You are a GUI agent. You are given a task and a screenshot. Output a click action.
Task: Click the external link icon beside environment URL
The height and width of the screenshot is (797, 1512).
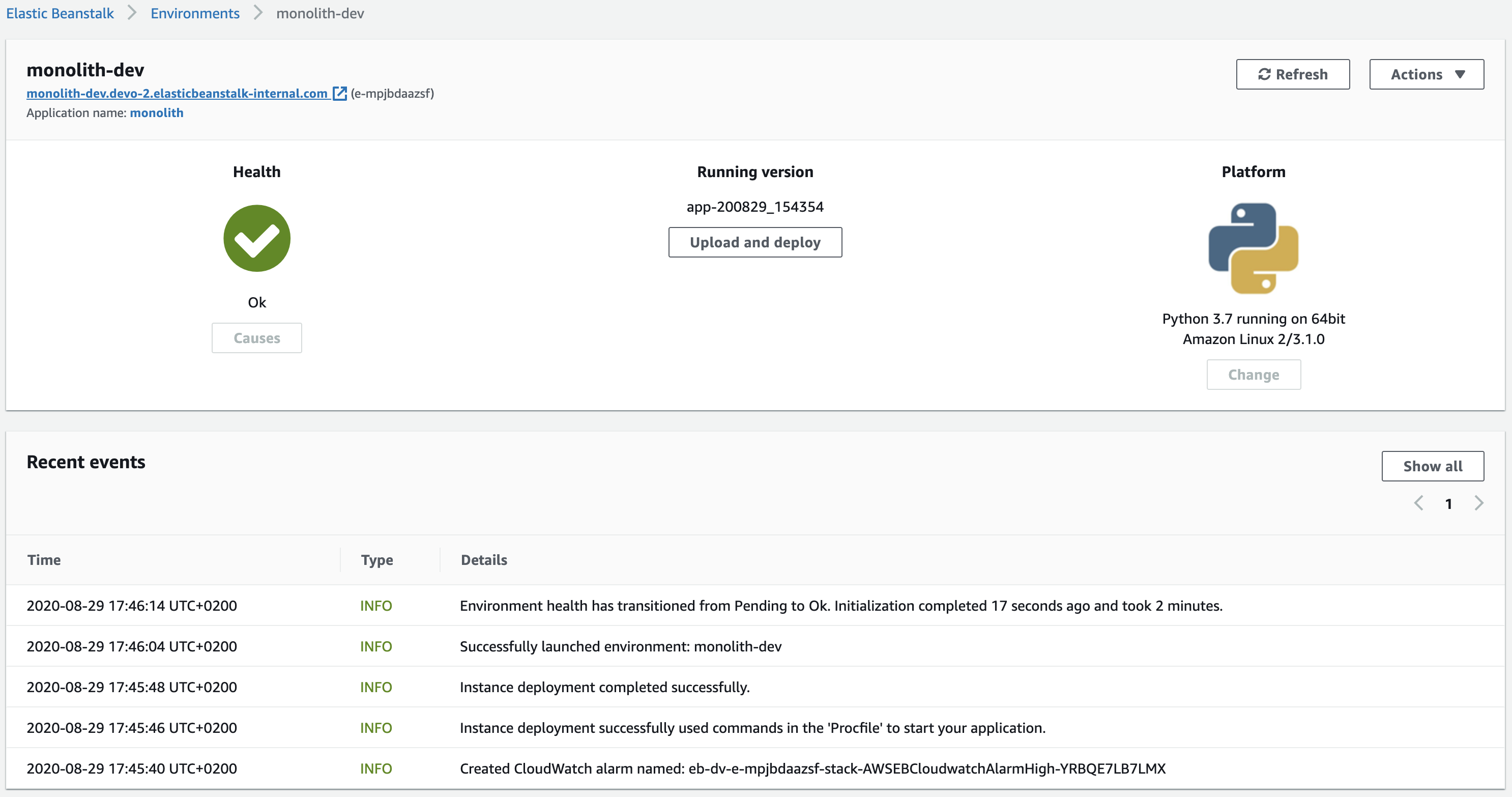click(340, 93)
